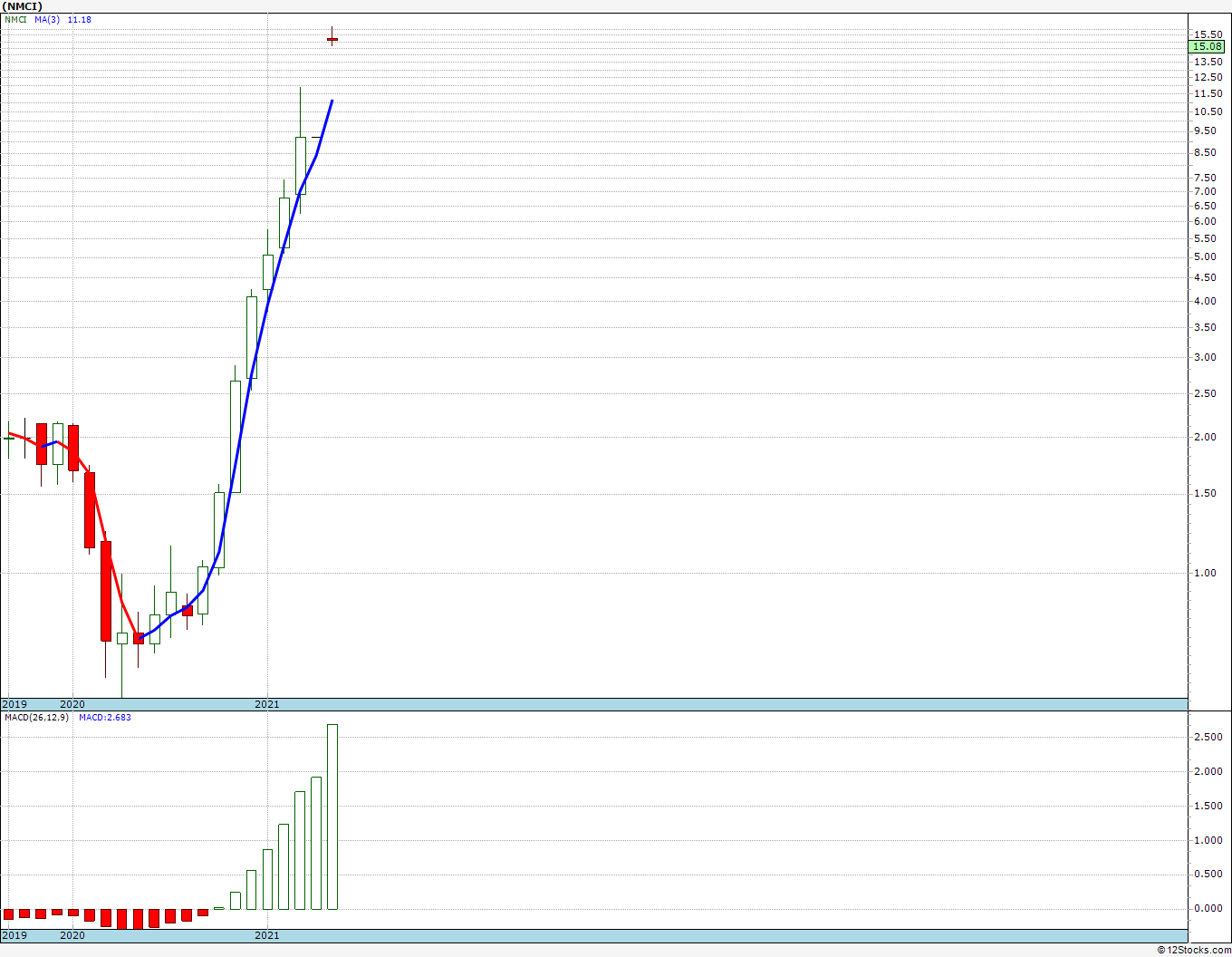
Task: Click the NMCI ticker title text
Action: point(23,6)
